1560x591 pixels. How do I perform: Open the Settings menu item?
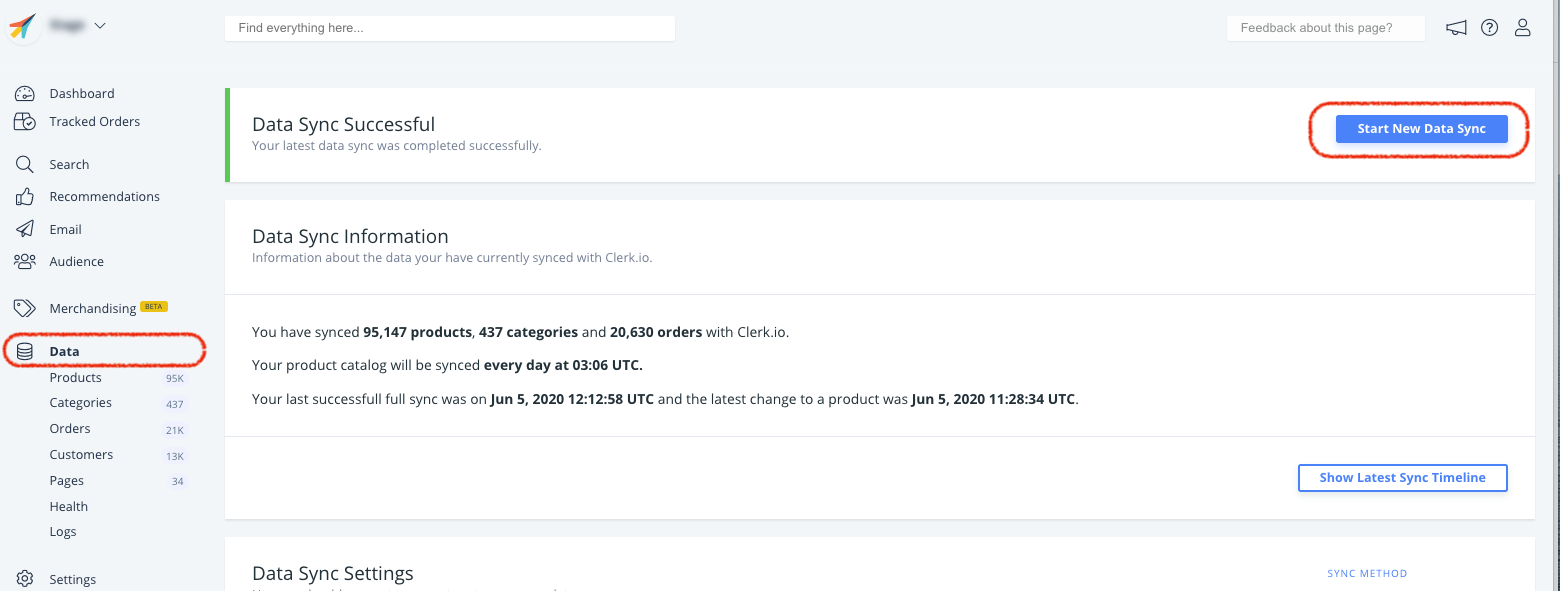click(x=72, y=580)
